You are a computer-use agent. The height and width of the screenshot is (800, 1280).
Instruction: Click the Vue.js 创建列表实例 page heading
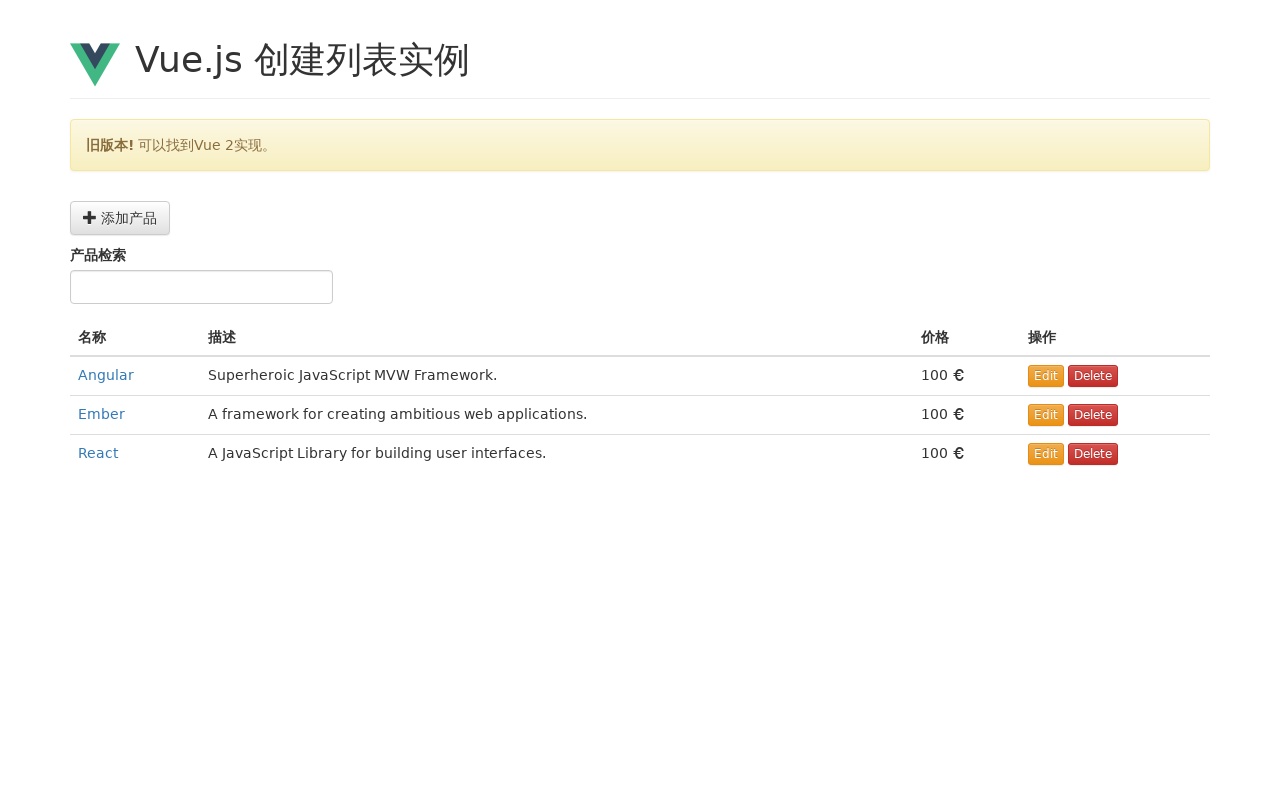[x=302, y=60]
